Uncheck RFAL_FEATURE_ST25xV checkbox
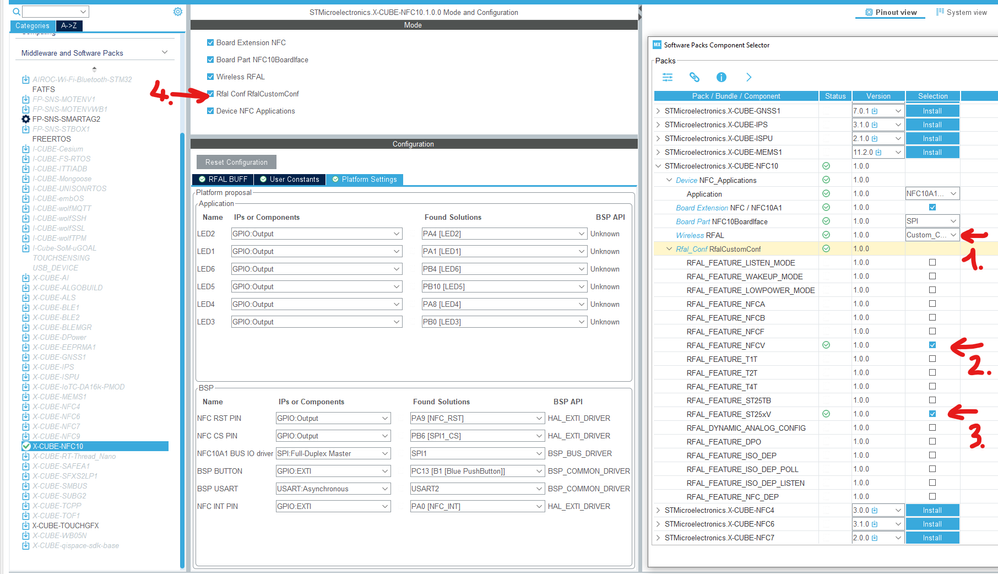The image size is (998, 574). pos(932,414)
